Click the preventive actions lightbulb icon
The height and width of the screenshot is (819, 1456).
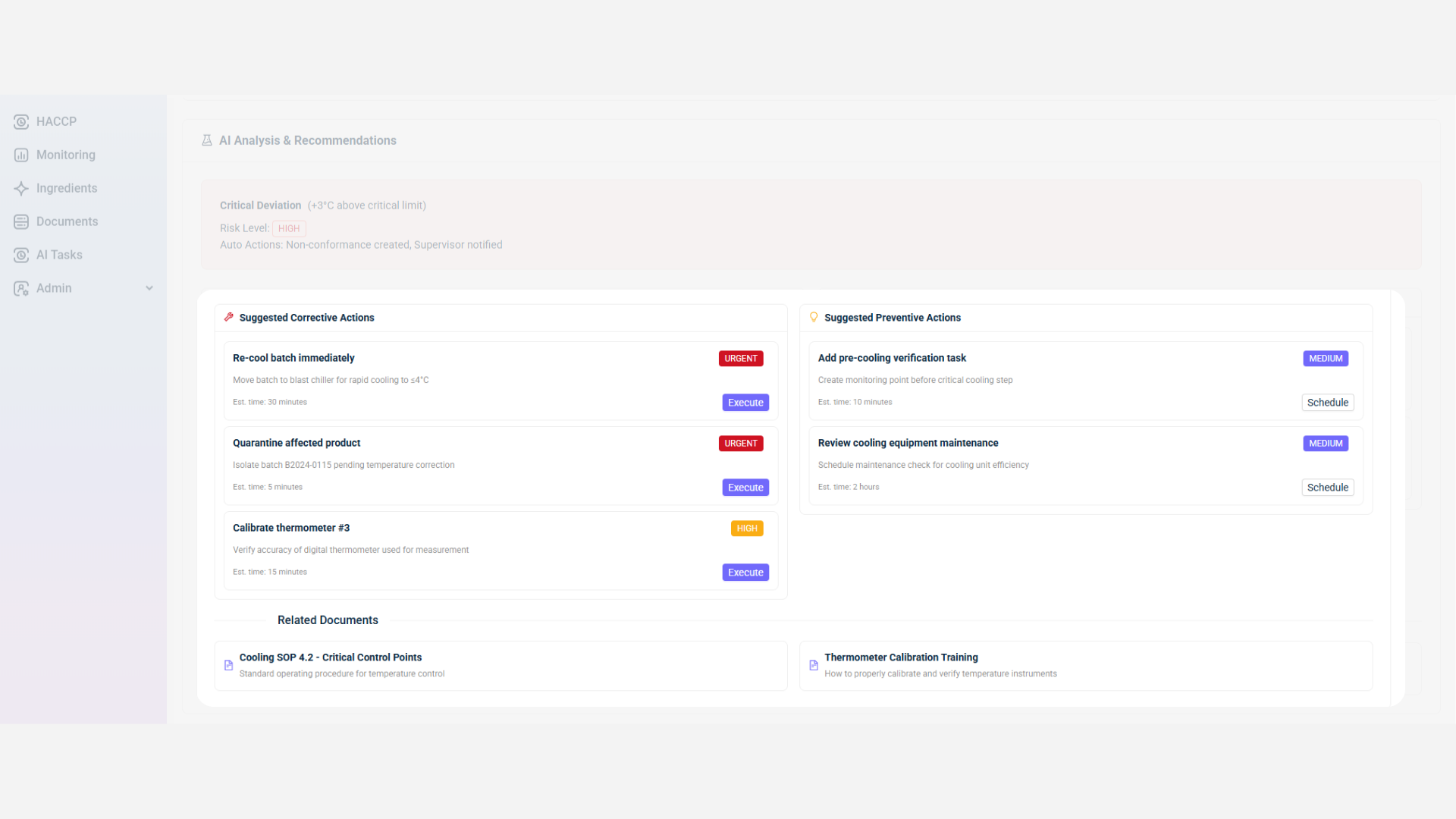click(814, 317)
